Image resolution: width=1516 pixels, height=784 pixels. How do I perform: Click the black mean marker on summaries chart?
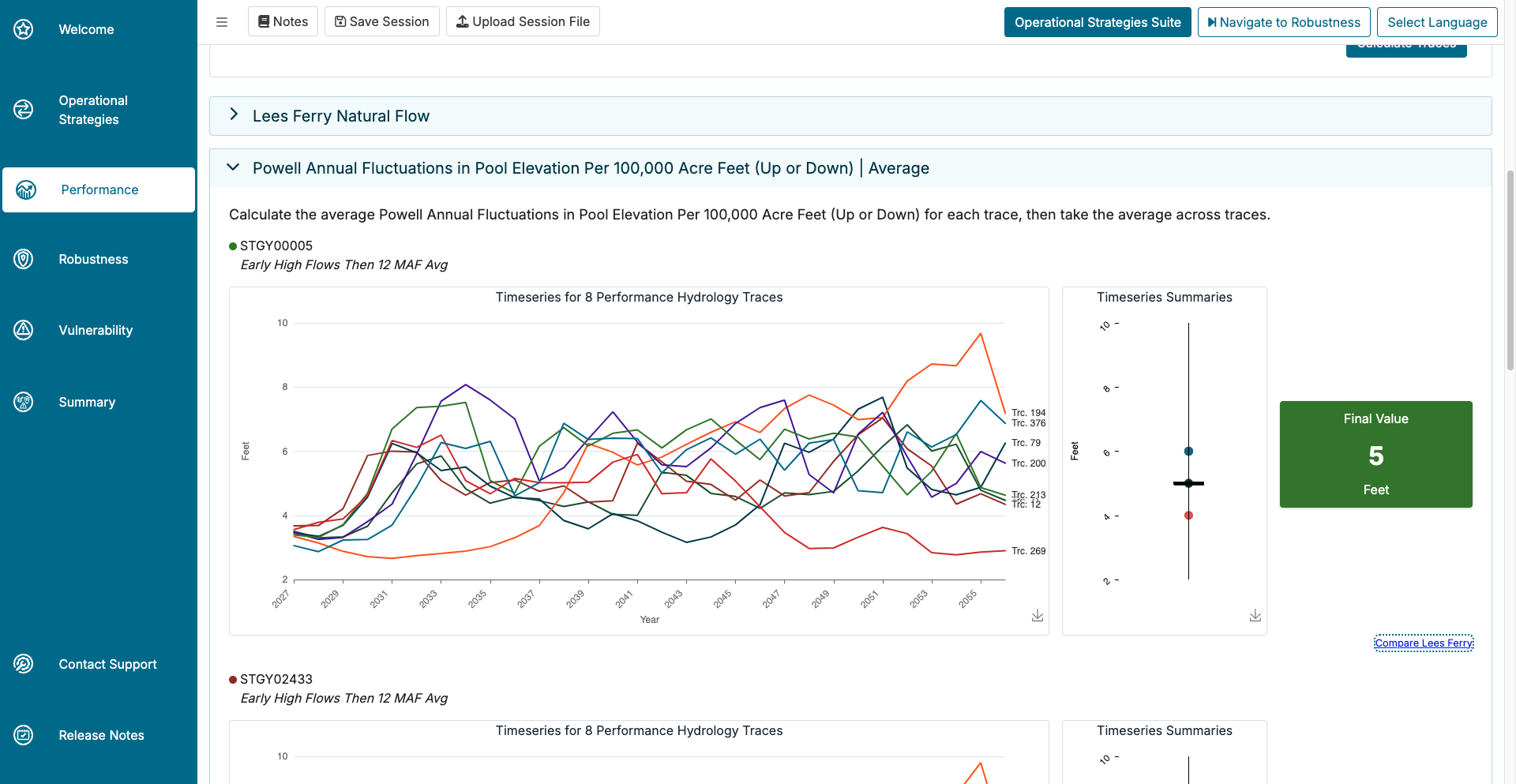tap(1188, 483)
